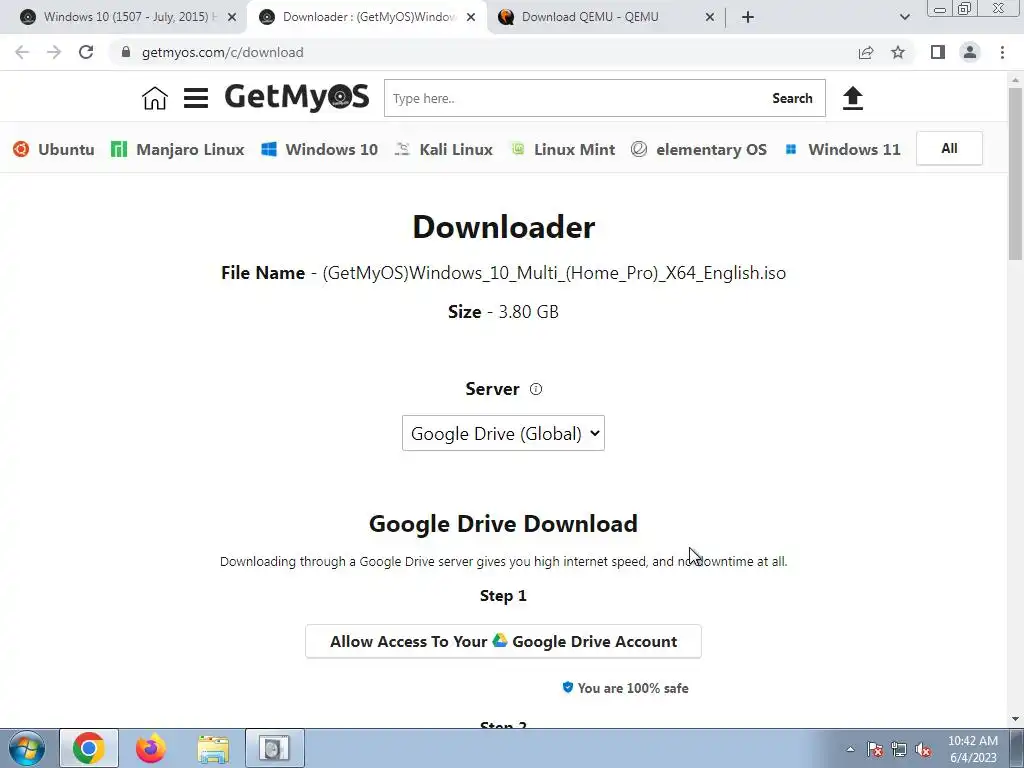Image resolution: width=1024 pixels, height=768 pixels.
Task: Click the Server info icon
Action: pos(536,389)
